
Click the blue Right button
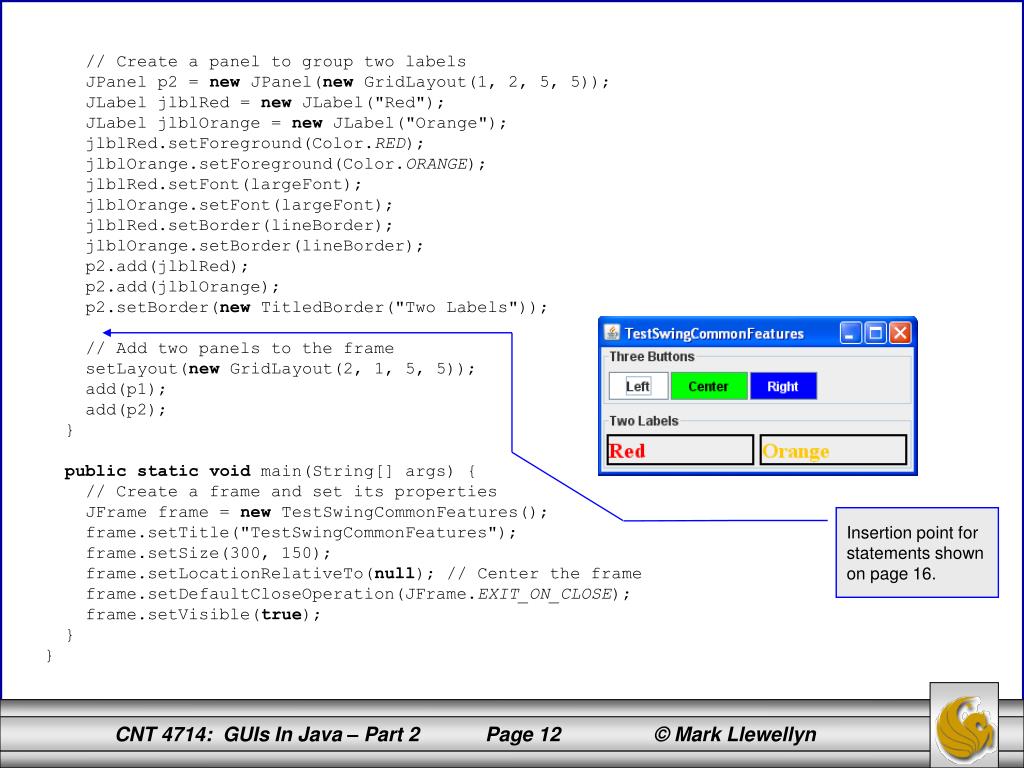point(783,386)
